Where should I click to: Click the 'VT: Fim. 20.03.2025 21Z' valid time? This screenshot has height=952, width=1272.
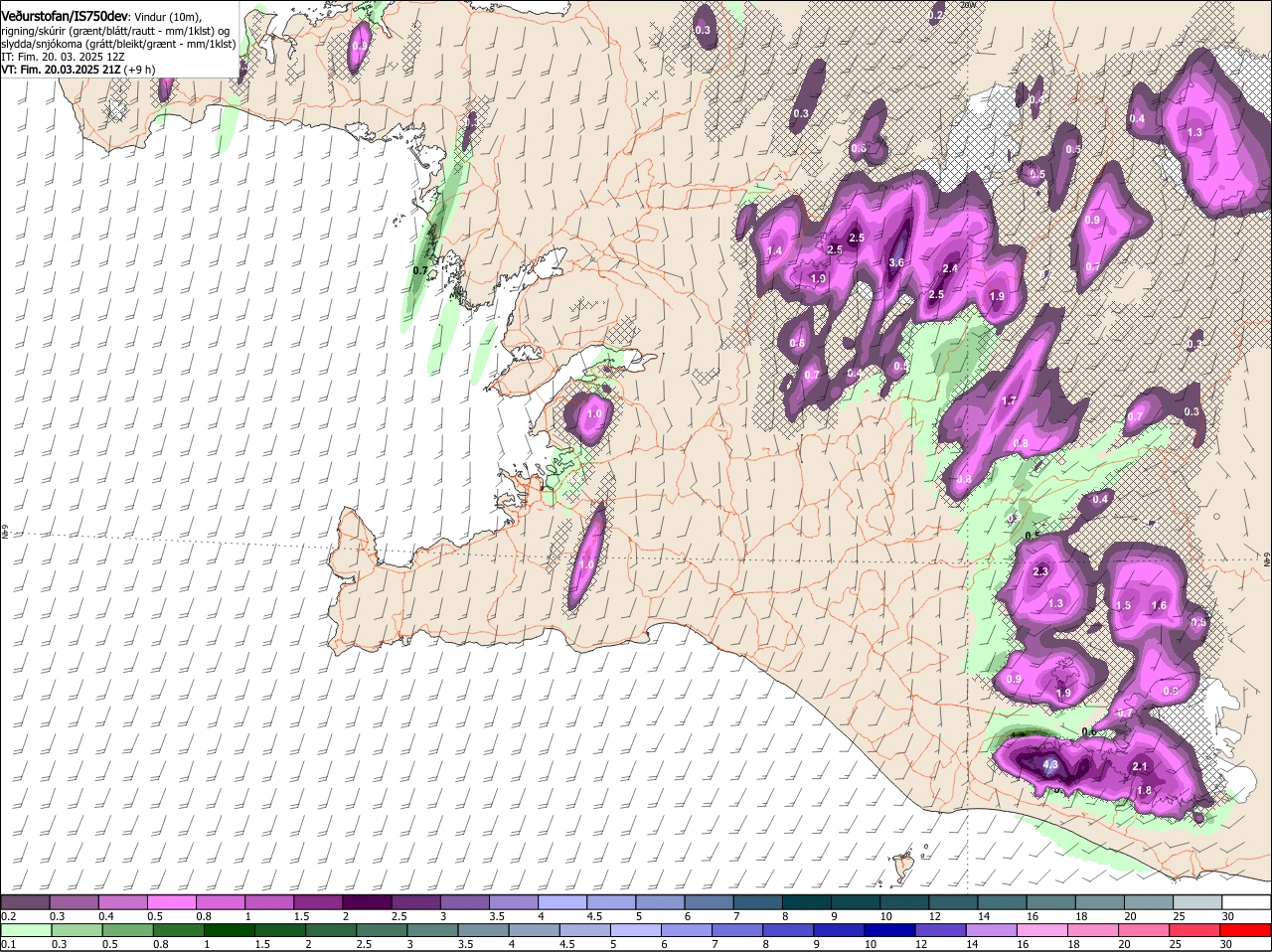(x=61, y=70)
